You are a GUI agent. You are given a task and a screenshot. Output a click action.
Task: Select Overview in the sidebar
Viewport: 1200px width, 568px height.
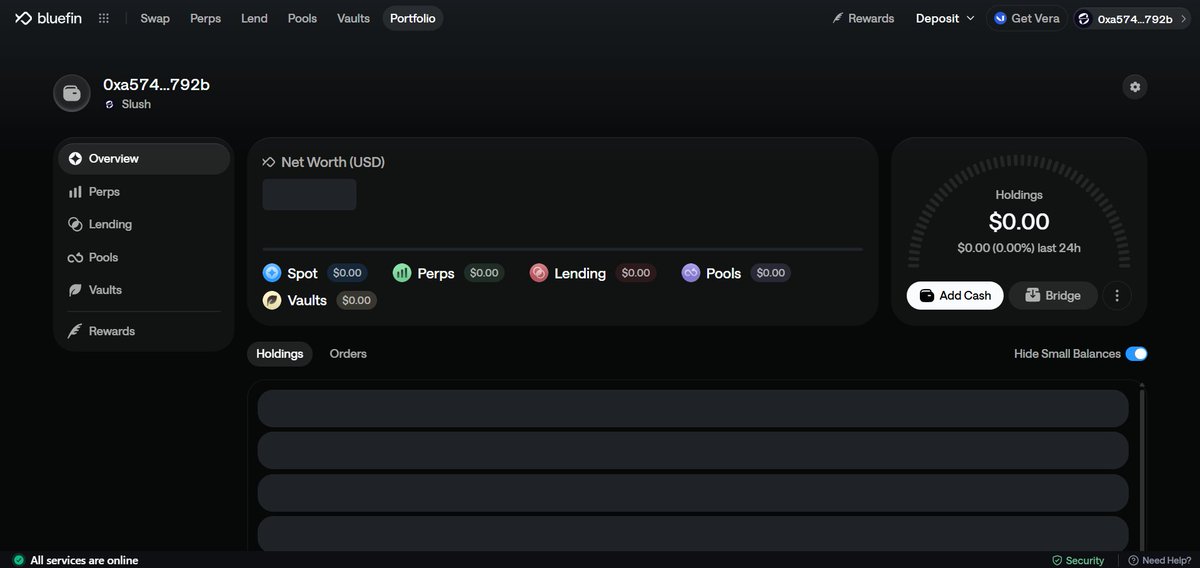pyautogui.click(x=144, y=158)
